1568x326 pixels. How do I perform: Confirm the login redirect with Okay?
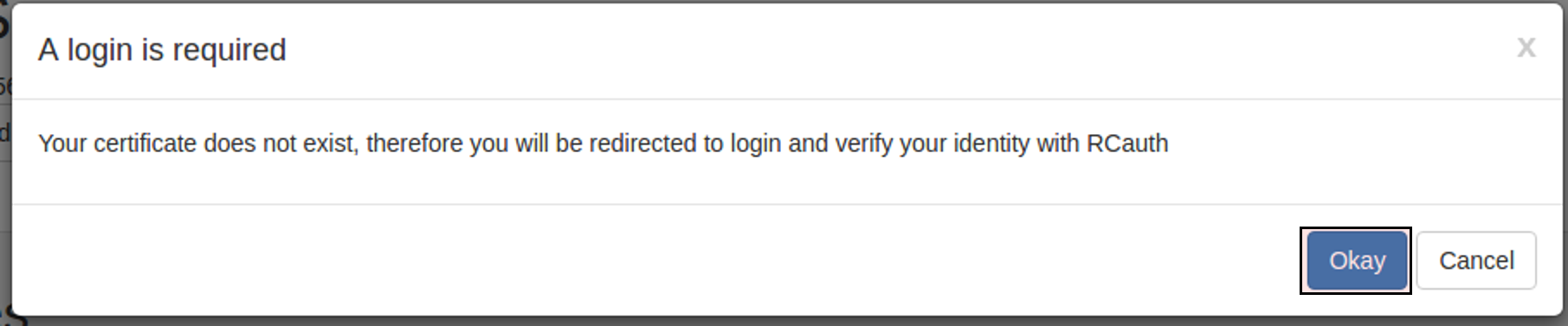[1356, 260]
